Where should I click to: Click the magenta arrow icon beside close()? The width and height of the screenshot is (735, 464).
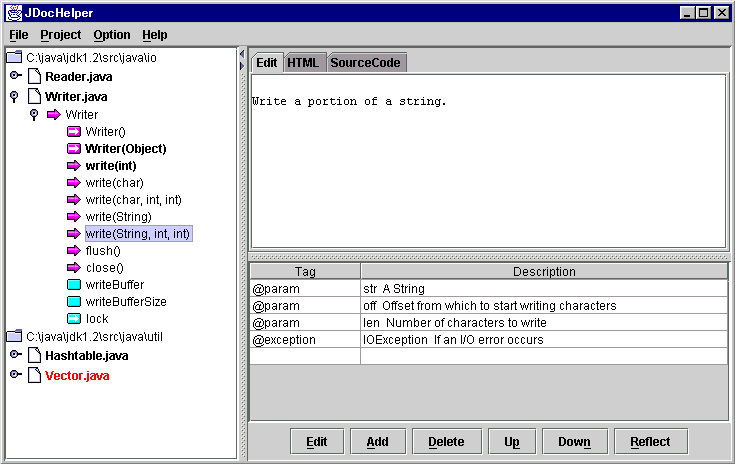pyautogui.click(x=74, y=268)
